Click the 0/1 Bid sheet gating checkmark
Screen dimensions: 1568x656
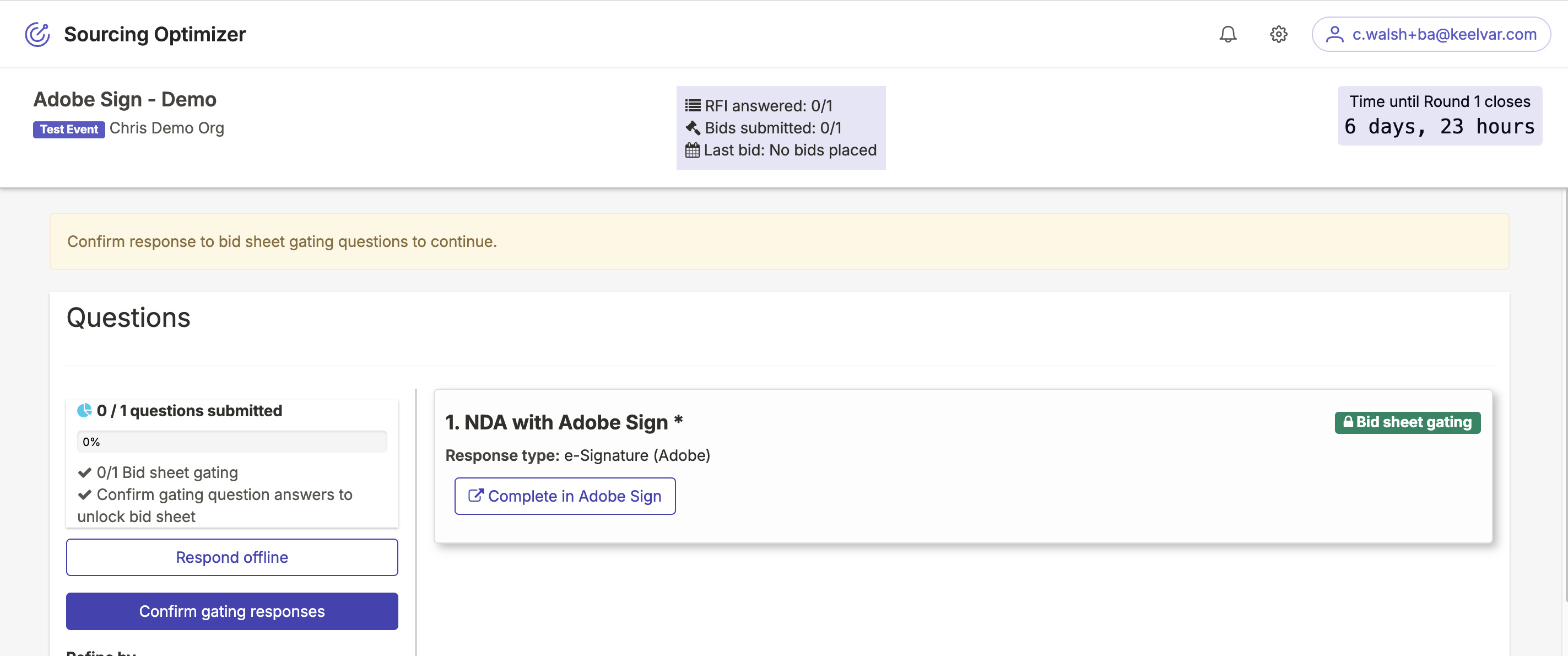click(x=85, y=472)
